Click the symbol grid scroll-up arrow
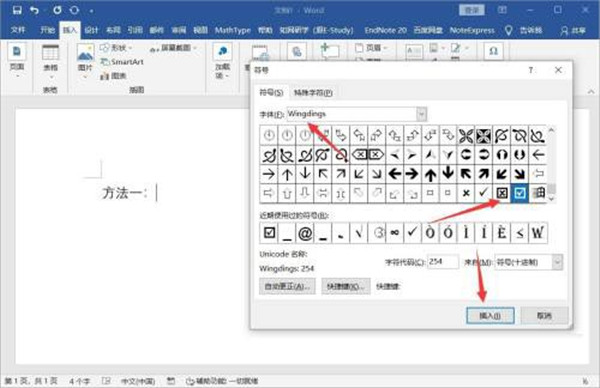 (x=551, y=130)
